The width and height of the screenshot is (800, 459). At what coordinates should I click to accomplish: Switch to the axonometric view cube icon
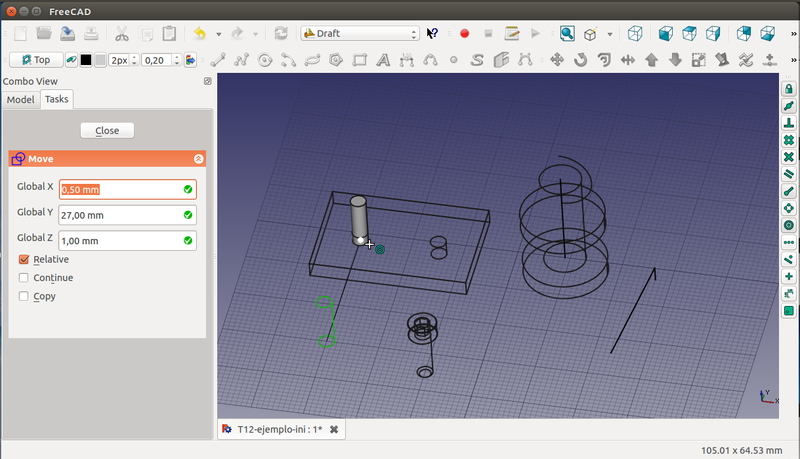click(x=634, y=34)
